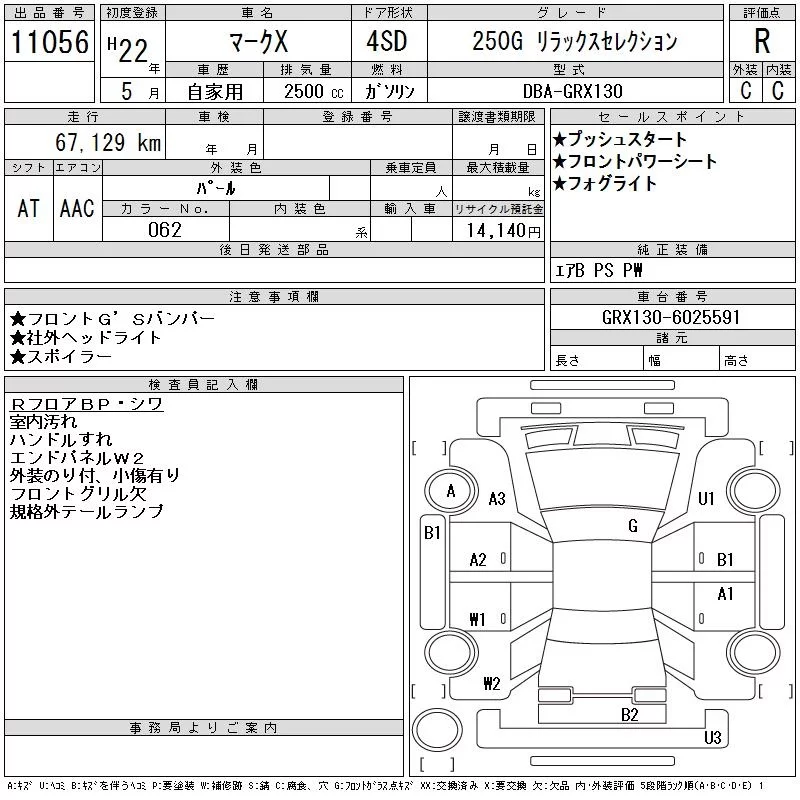Screen dimensions: 800x800
Task: Click the A1 scratch mark on diagram
Action: (725, 594)
